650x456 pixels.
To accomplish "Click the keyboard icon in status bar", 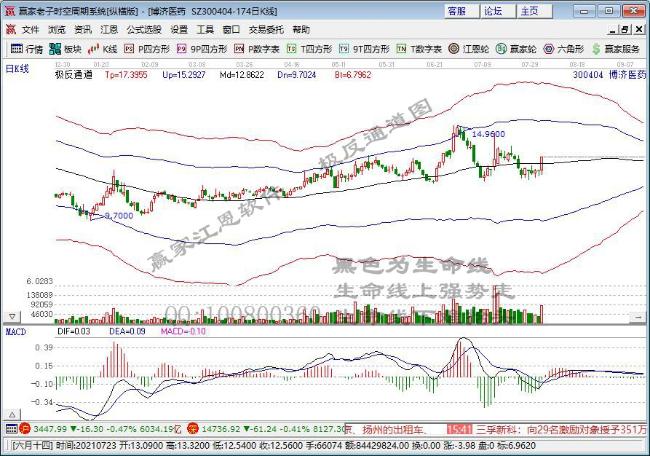I will point(11,429).
